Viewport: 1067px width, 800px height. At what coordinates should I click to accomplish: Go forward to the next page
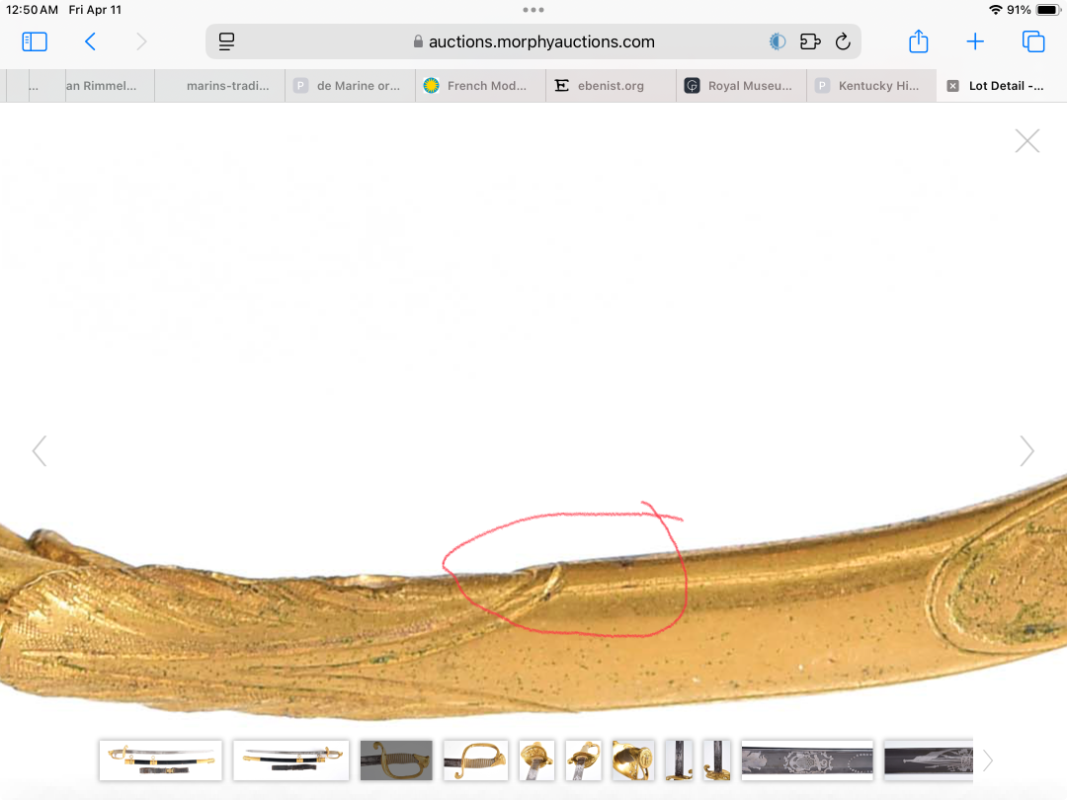click(x=141, y=41)
